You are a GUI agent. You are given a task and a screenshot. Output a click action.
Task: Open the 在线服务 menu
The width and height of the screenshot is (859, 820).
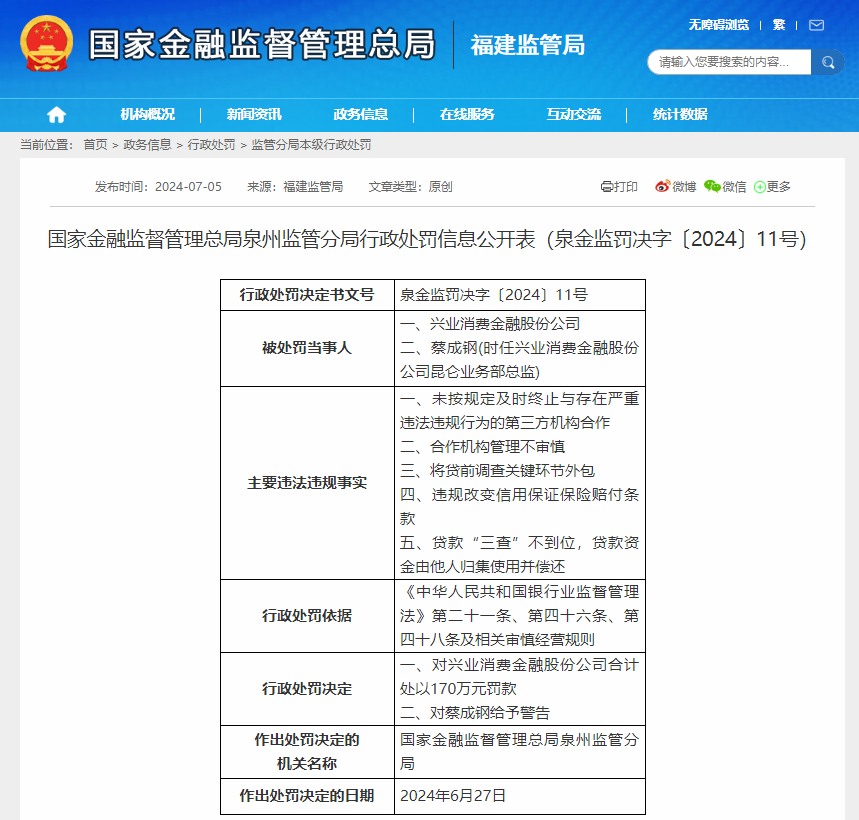point(470,115)
